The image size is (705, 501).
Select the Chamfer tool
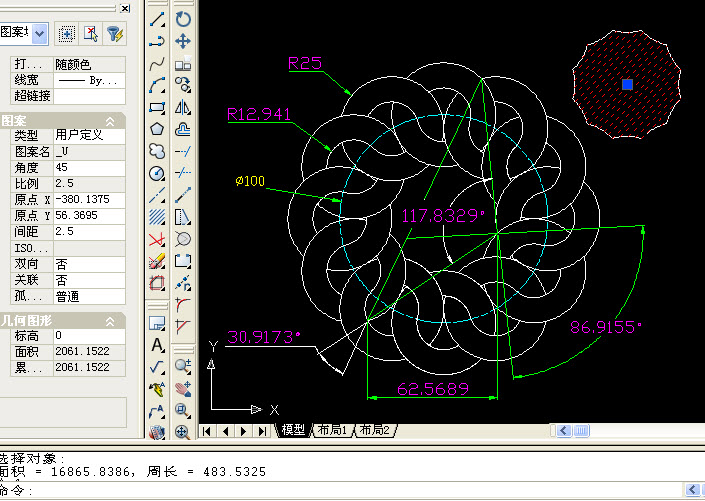coord(183,327)
